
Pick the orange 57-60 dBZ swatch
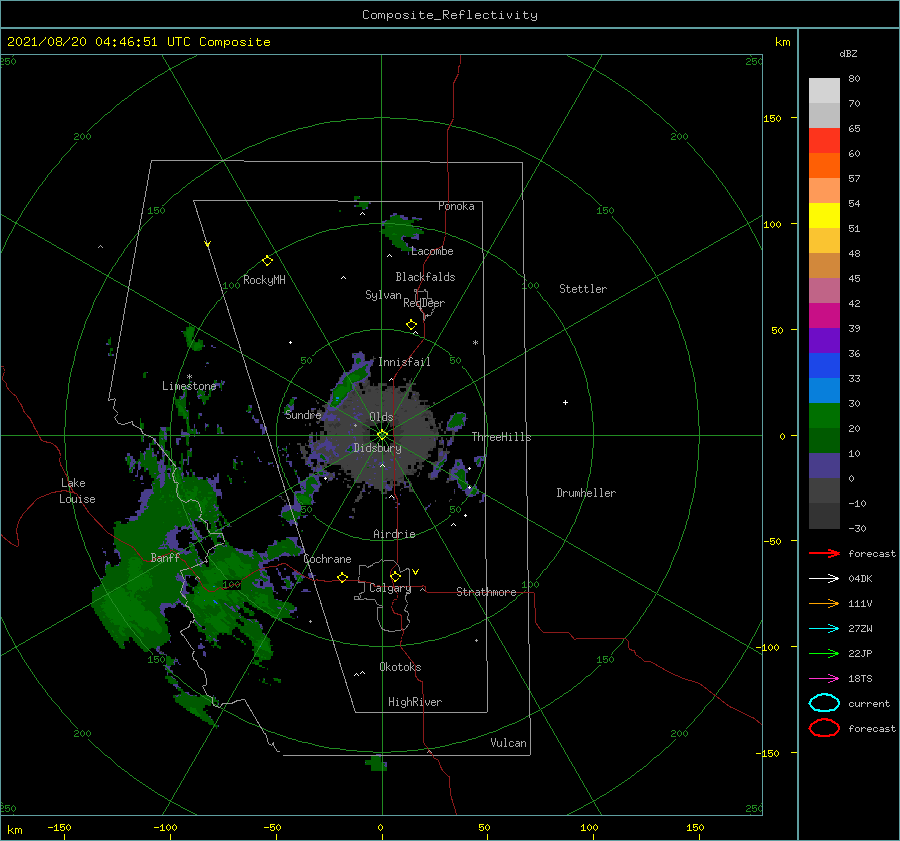tap(824, 166)
